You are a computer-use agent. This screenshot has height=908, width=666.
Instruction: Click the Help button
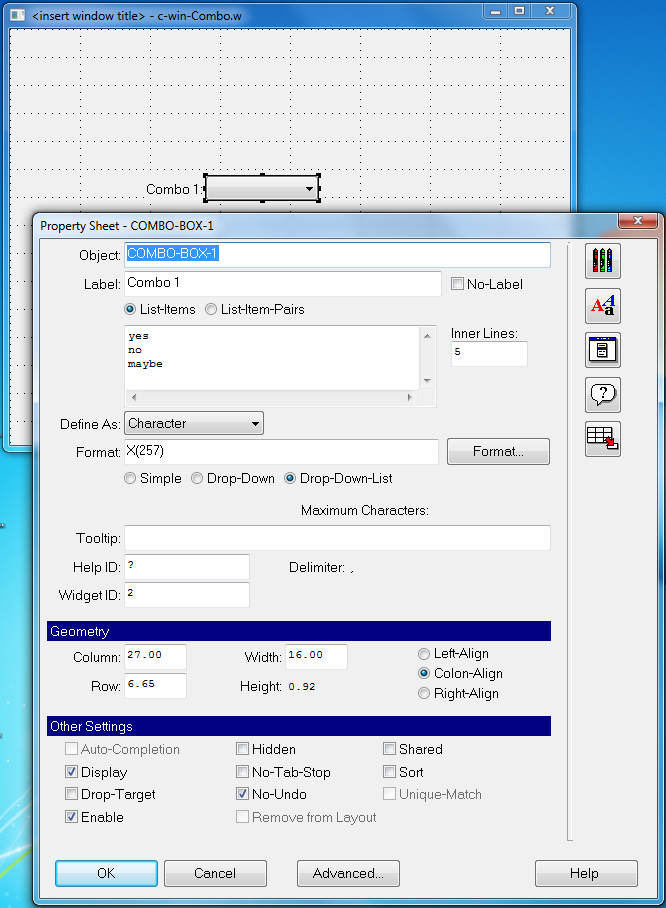(x=586, y=873)
